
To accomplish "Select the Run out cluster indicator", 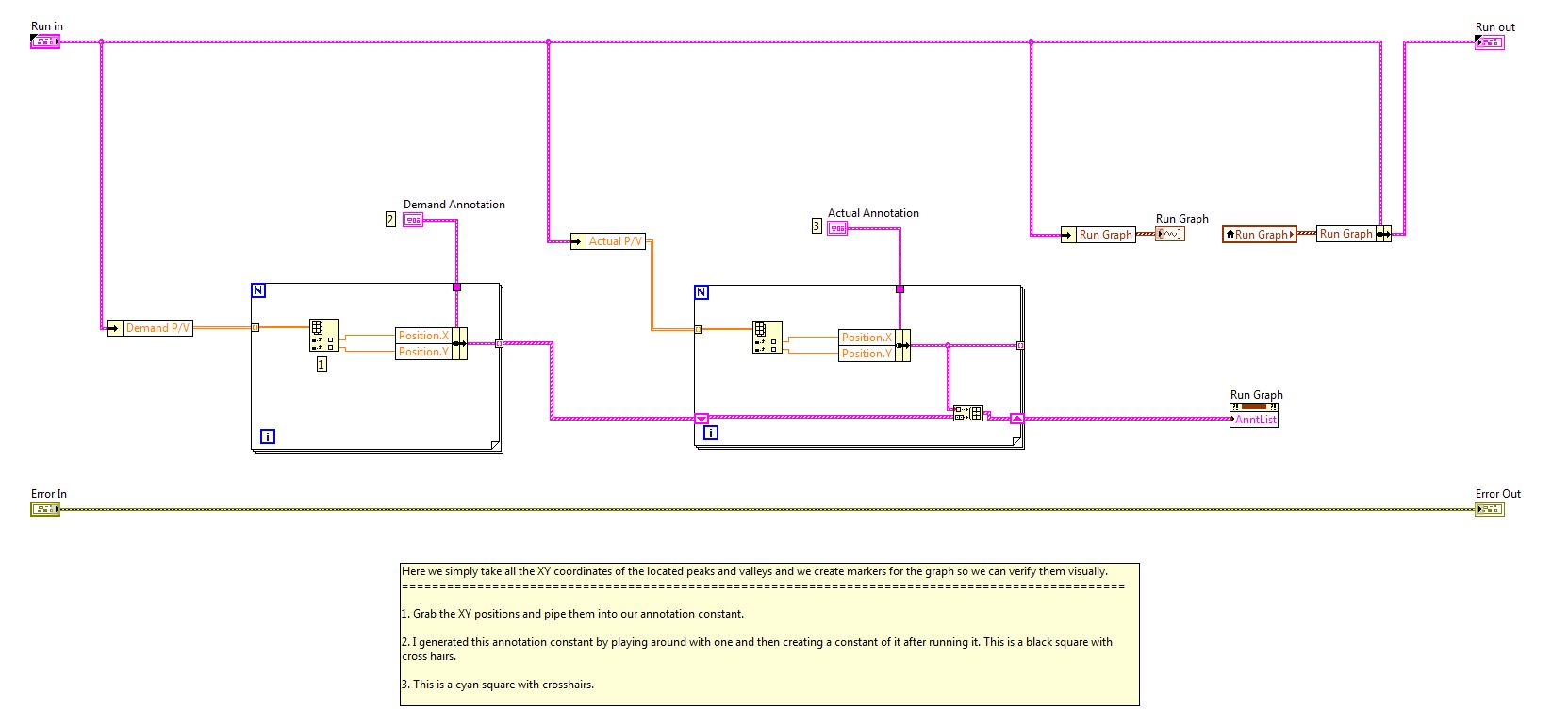I will pos(1490,41).
